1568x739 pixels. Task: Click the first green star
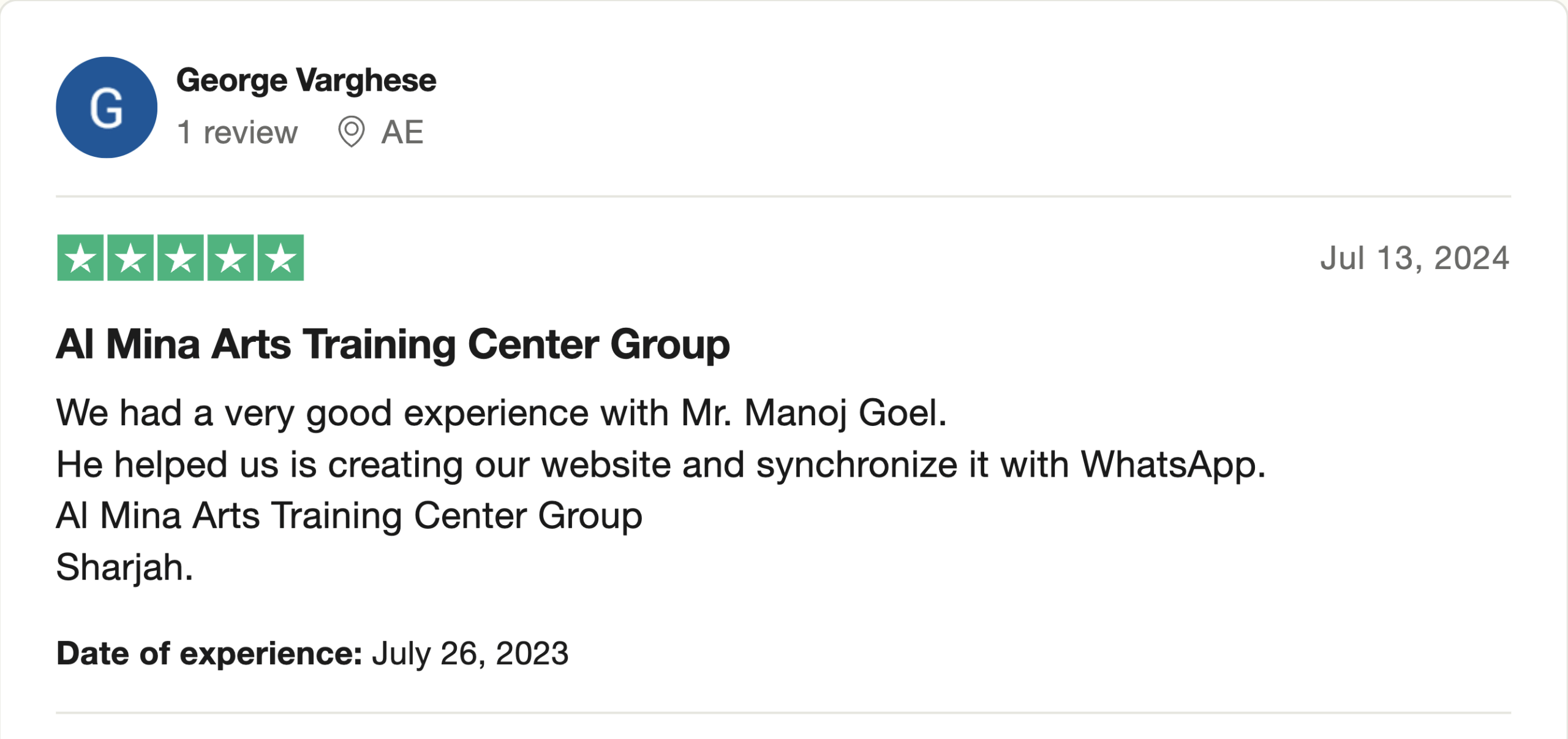pyautogui.click(x=80, y=258)
